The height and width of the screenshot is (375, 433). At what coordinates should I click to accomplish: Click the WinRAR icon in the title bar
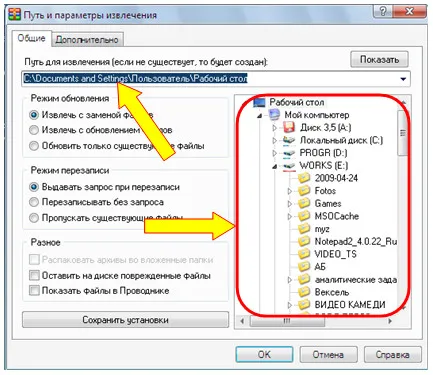(x=14, y=15)
